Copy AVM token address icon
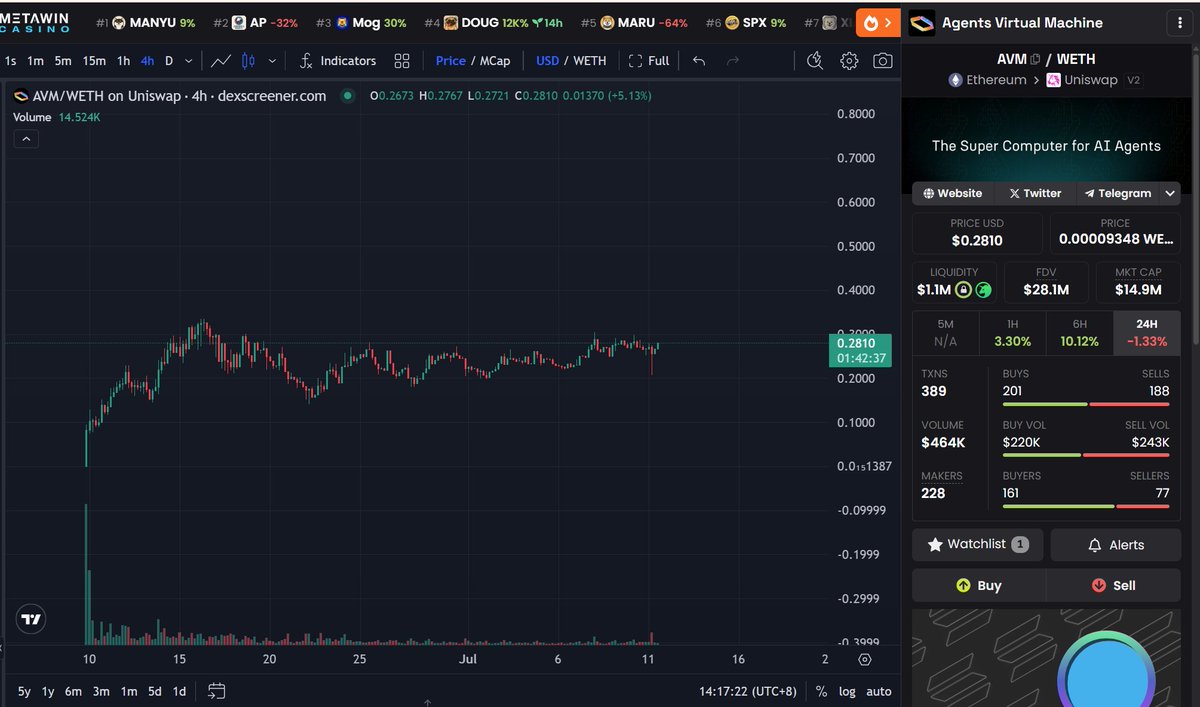1200x707 pixels. point(1035,60)
